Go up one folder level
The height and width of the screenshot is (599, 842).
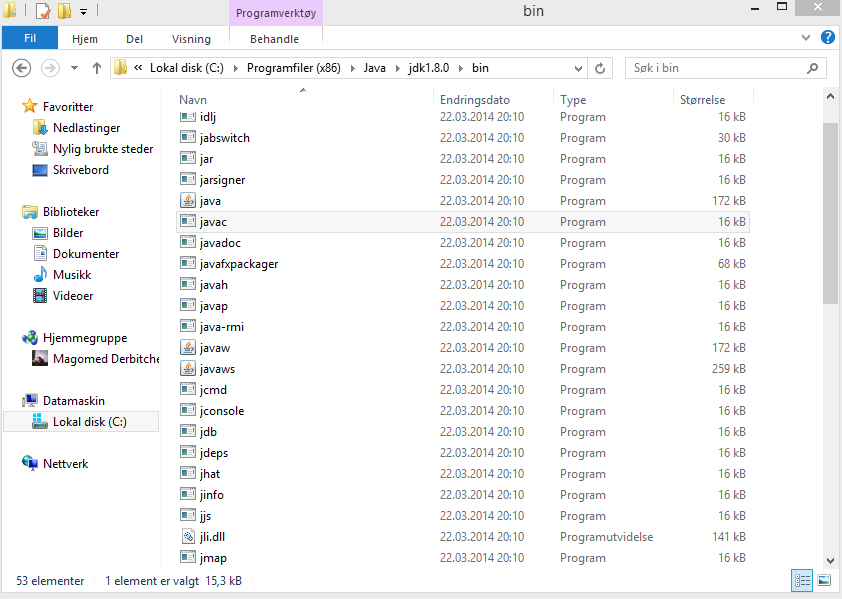pyautogui.click(x=97, y=68)
